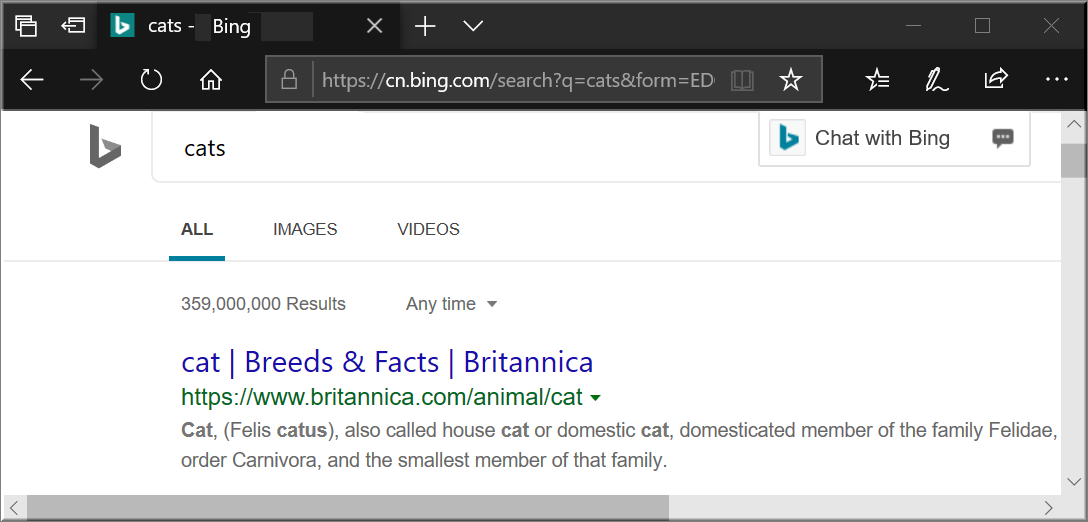Add notes with the pen icon

click(937, 81)
